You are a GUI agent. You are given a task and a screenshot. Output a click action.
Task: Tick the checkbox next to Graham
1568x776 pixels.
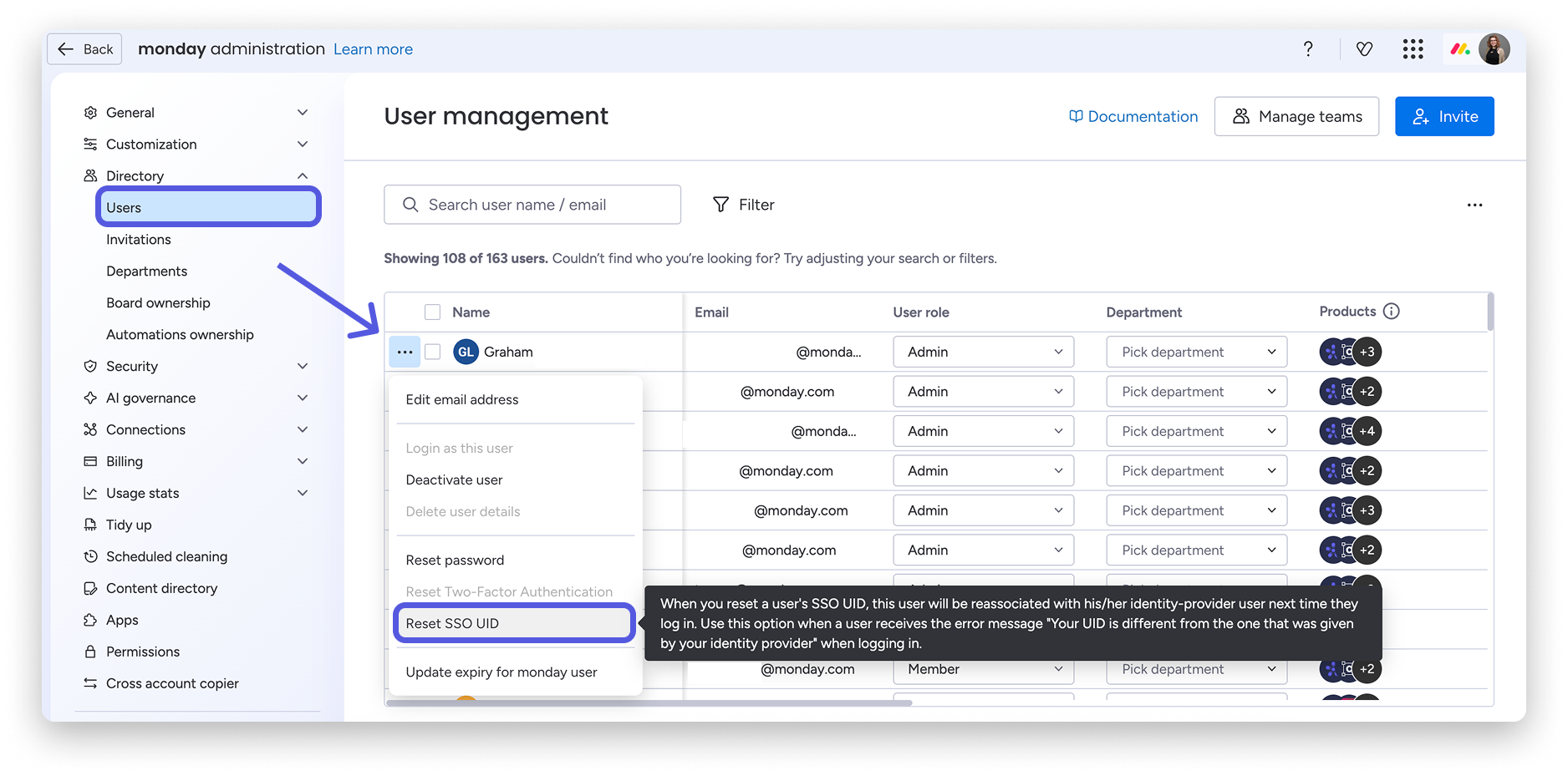pos(432,352)
